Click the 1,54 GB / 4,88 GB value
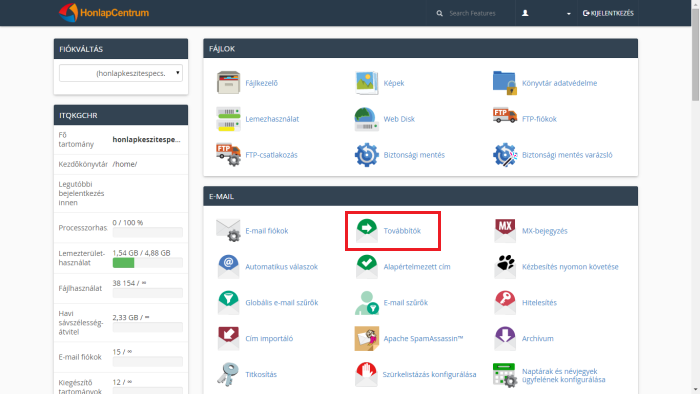 (141, 253)
